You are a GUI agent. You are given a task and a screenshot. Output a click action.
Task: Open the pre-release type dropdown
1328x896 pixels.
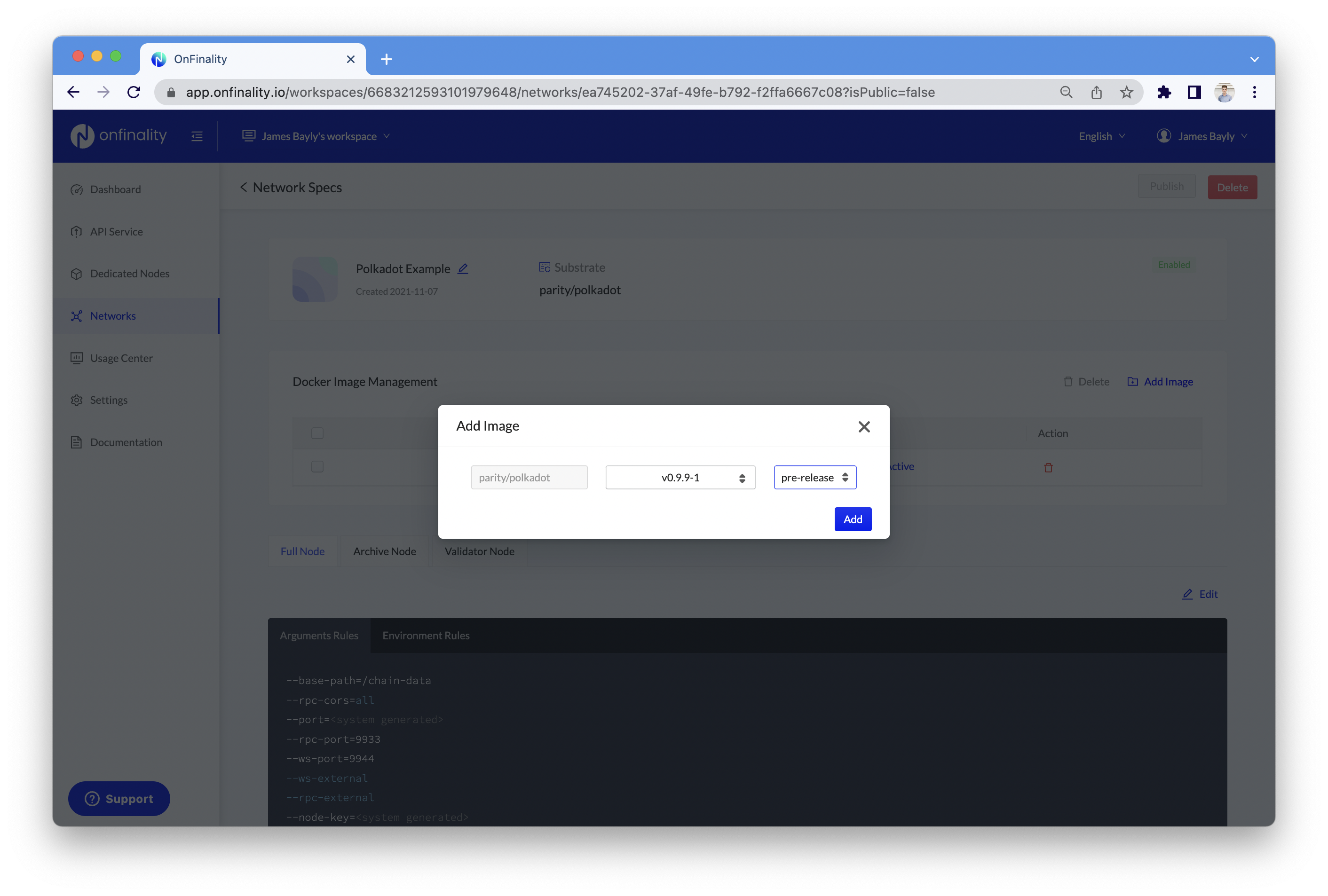814,478
